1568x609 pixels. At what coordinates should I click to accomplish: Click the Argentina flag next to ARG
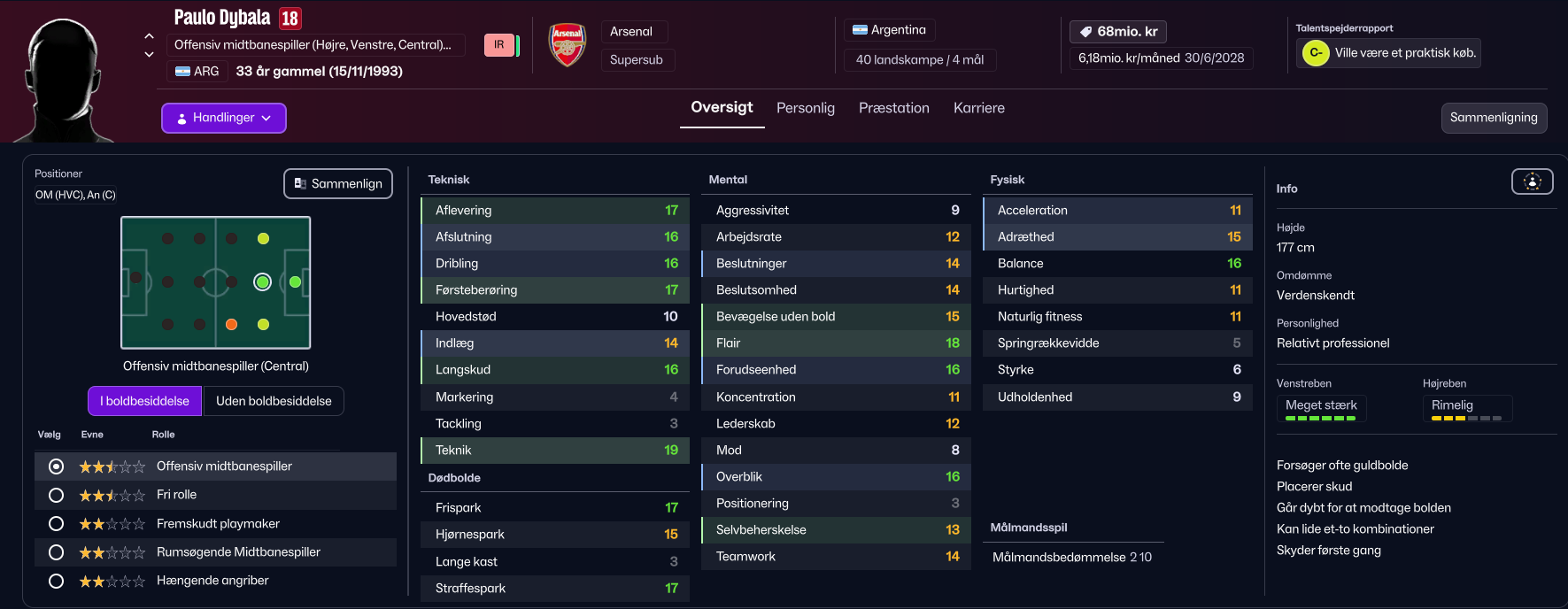click(x=183, y=72)
